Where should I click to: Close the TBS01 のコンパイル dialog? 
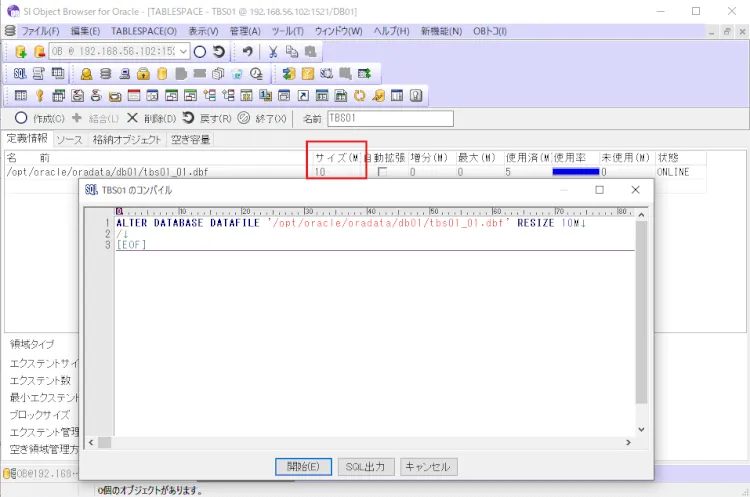click(x=635, y=190)
